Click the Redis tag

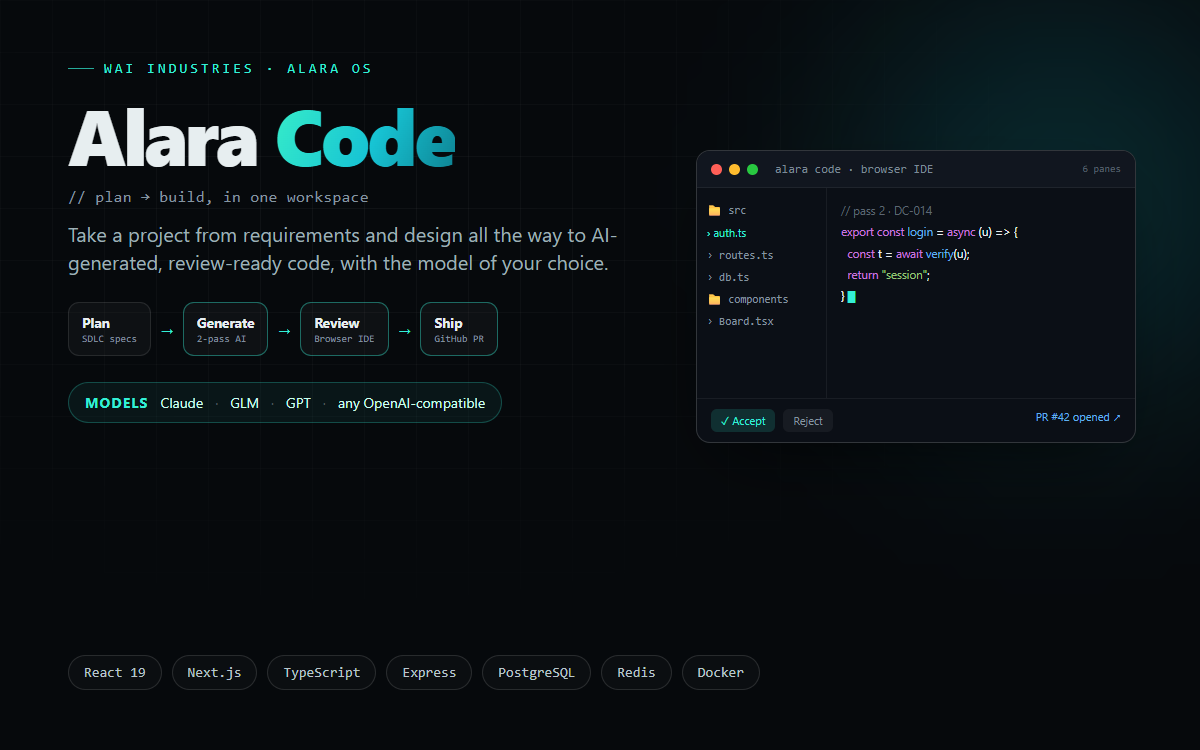(636, 673)
